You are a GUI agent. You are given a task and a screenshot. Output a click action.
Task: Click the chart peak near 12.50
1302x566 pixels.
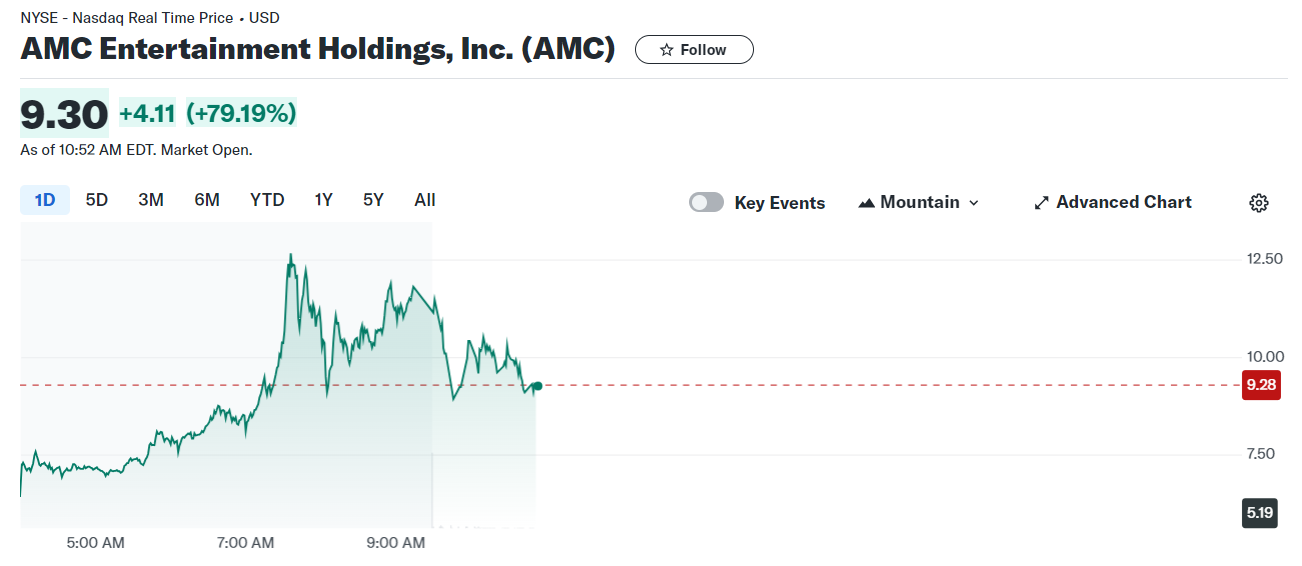pos(291,256)
